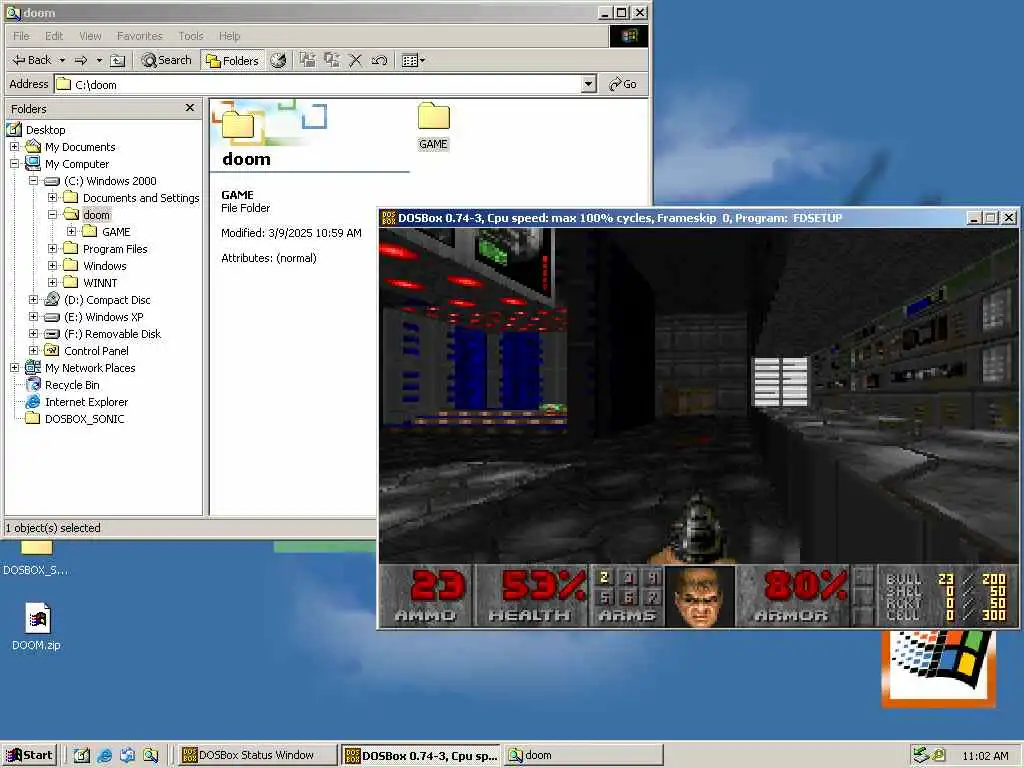Expand My Documents in the tree
This screenshot has height=768, width=1024.
click(x=14, y=147)
